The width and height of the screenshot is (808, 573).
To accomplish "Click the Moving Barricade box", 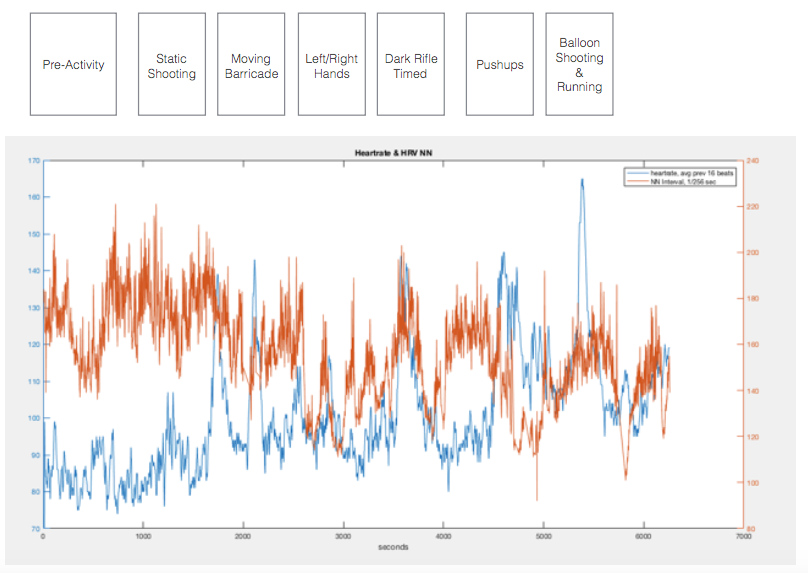I will pyautogui.click(x=251, y=64).
